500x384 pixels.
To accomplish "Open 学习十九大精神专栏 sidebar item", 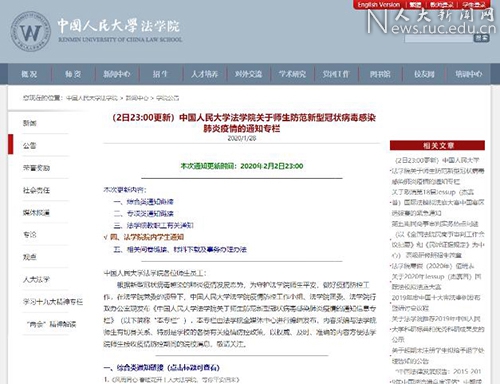I will pos(53,302).
